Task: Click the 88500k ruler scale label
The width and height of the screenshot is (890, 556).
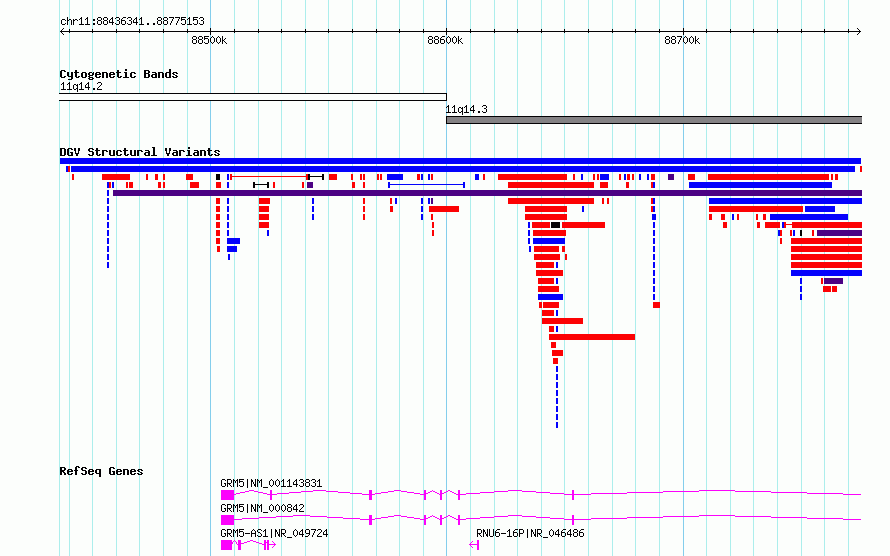Action: (209, 40)
